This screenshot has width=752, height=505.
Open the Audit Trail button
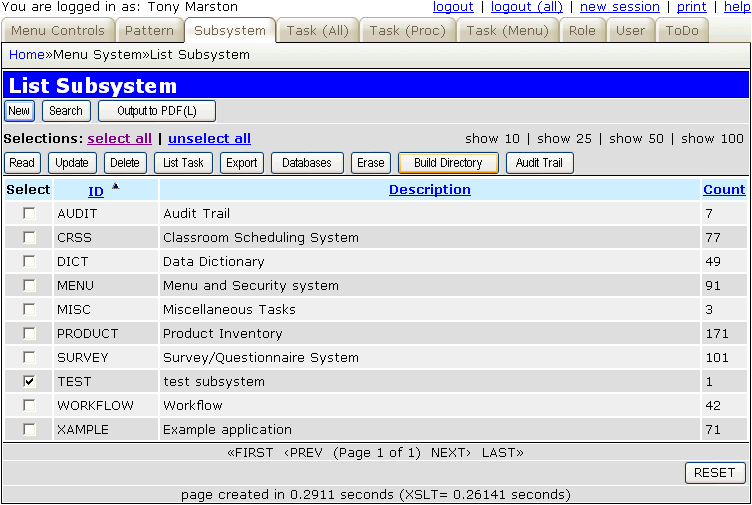pyautogui.click(x=539, y=163)
